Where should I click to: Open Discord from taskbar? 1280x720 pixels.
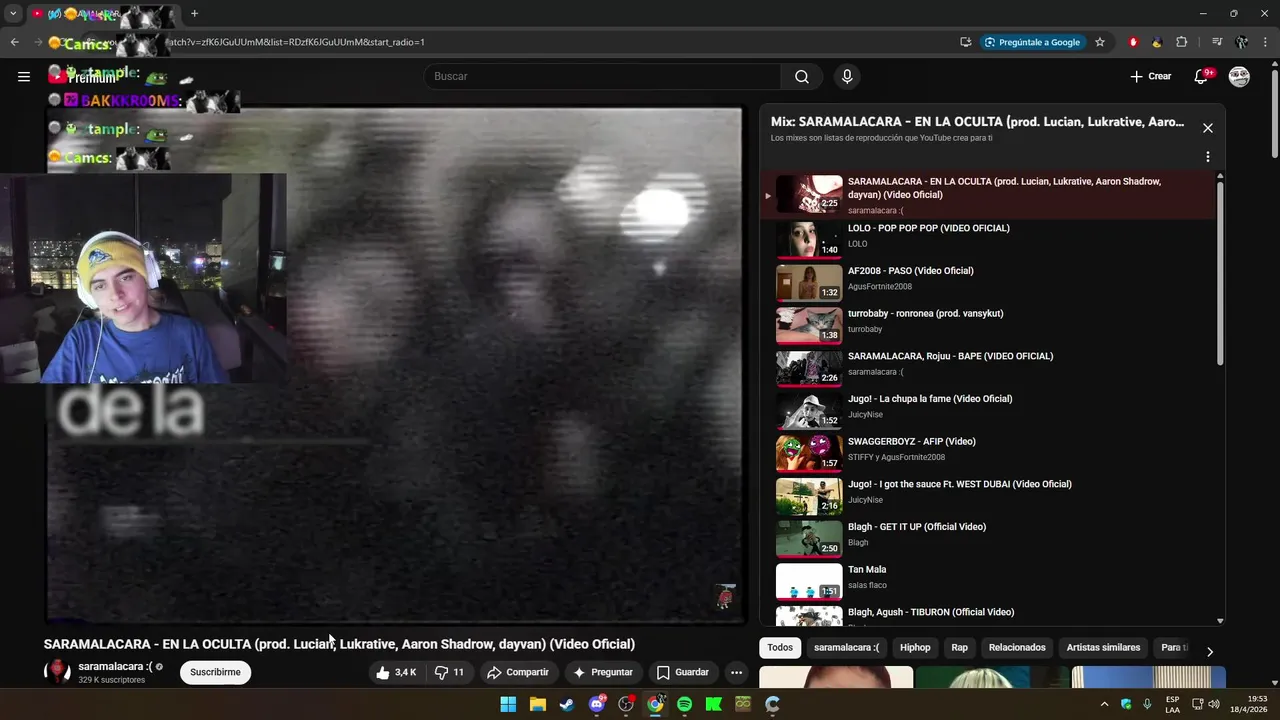tap(597, 704)
